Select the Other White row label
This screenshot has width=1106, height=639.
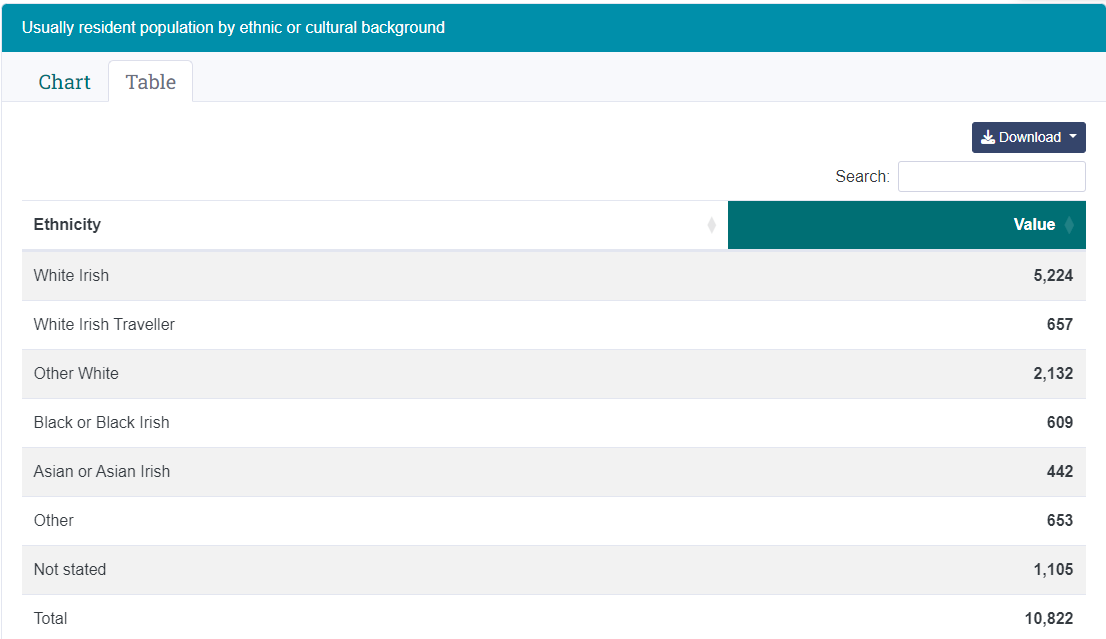pyautogui.click(x=76, y=373)
